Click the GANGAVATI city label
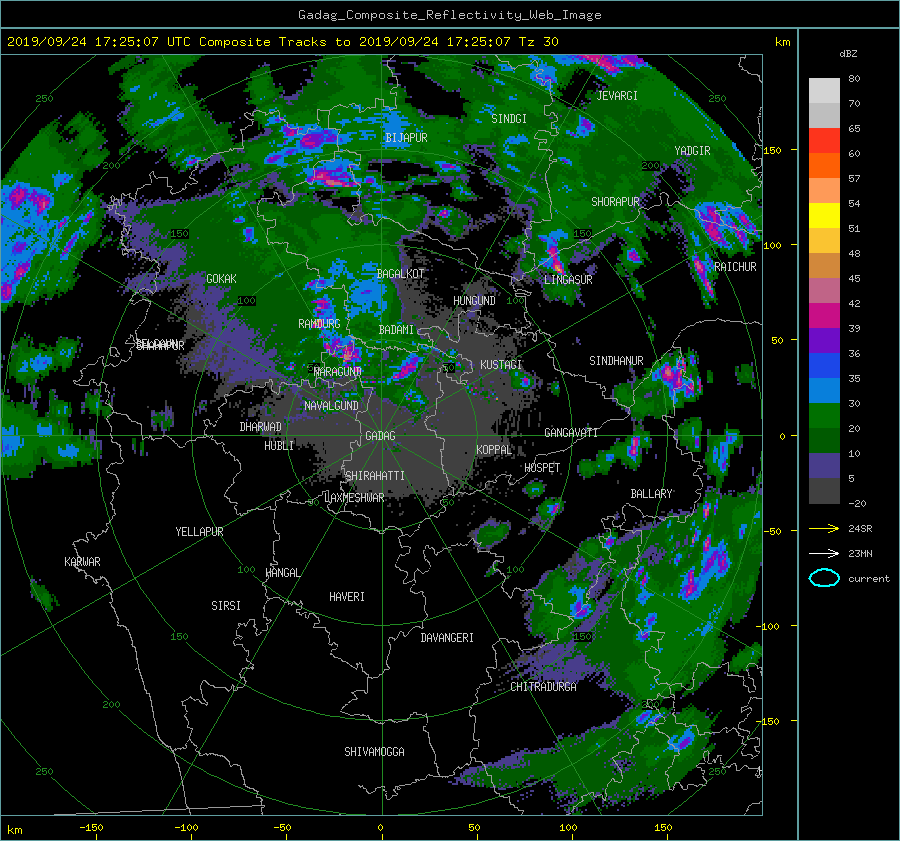The width and height of the screenshot is (900, 841). (571, 432)
